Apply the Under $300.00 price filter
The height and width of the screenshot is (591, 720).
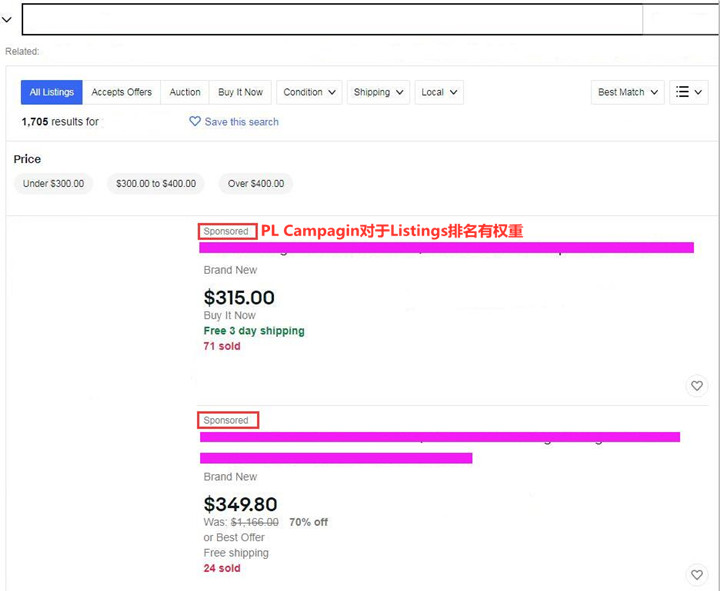(54, 184)
